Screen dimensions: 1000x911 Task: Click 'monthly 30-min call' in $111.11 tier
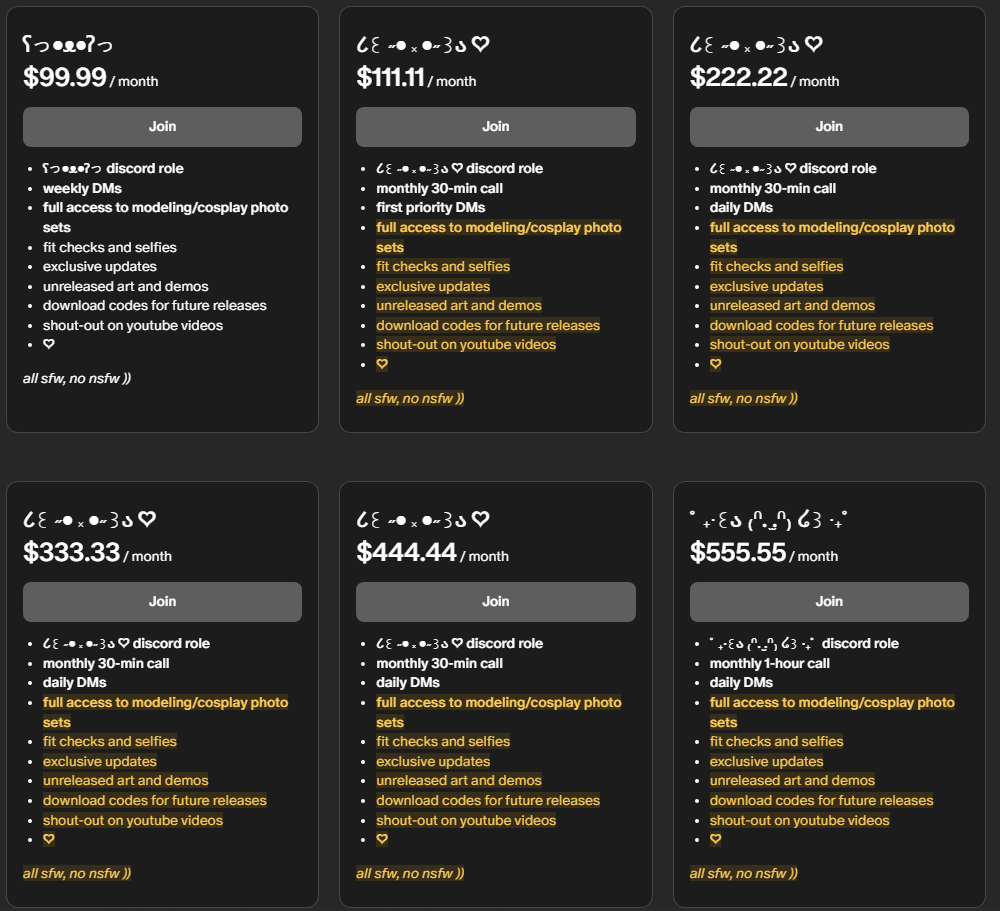pyautogui.click(x=439, y=188)
